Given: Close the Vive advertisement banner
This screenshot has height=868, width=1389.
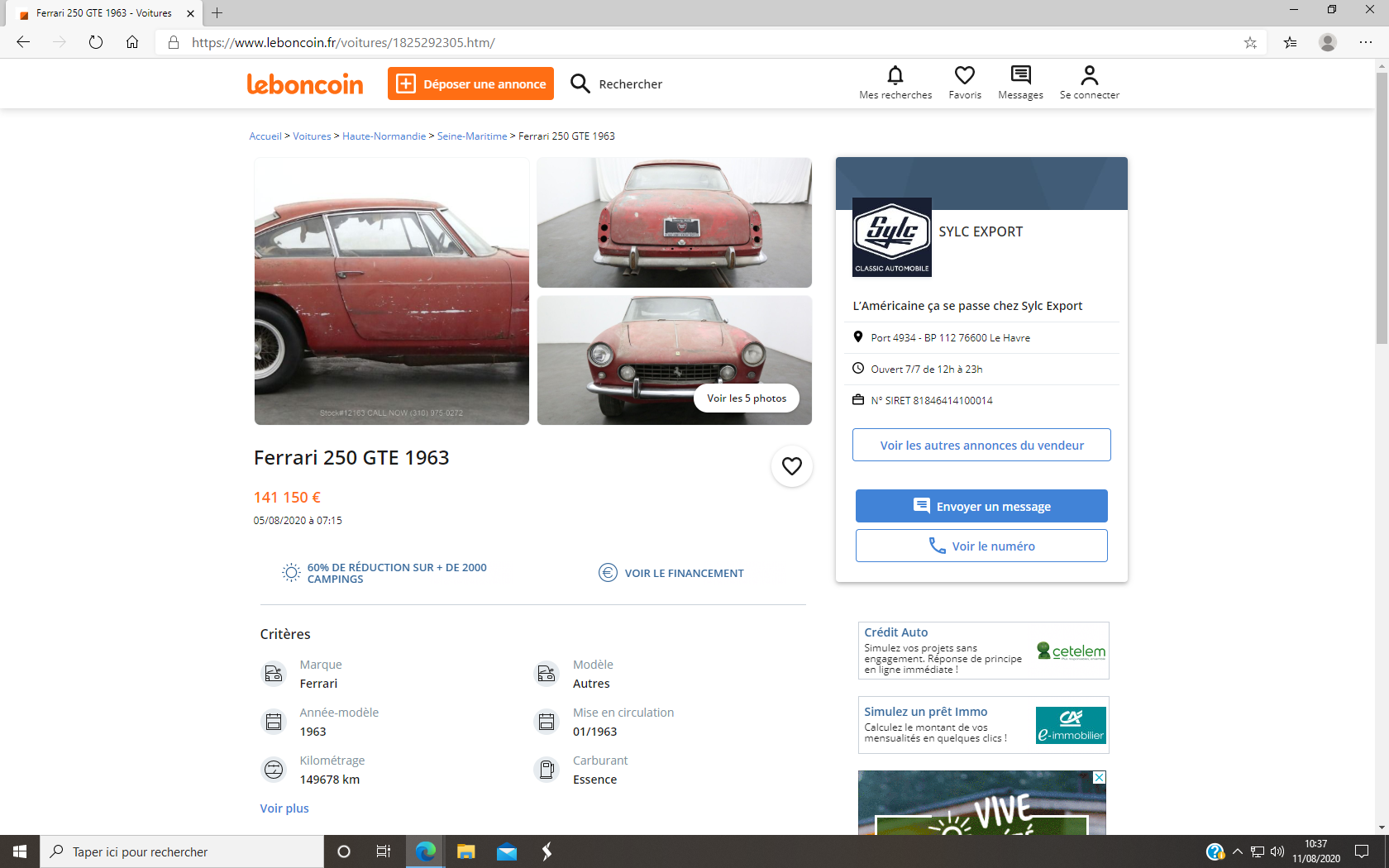Looking at the screenshot, I should pyautogui.click(x=1099, y=778).
